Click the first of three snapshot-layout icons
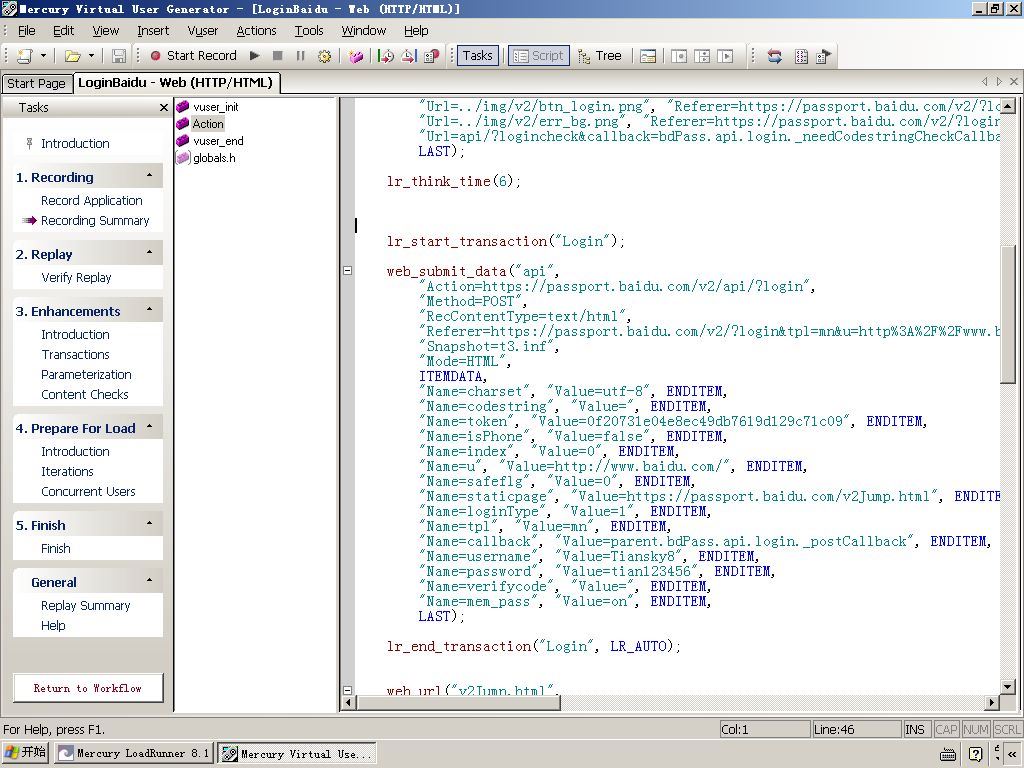 679,56
